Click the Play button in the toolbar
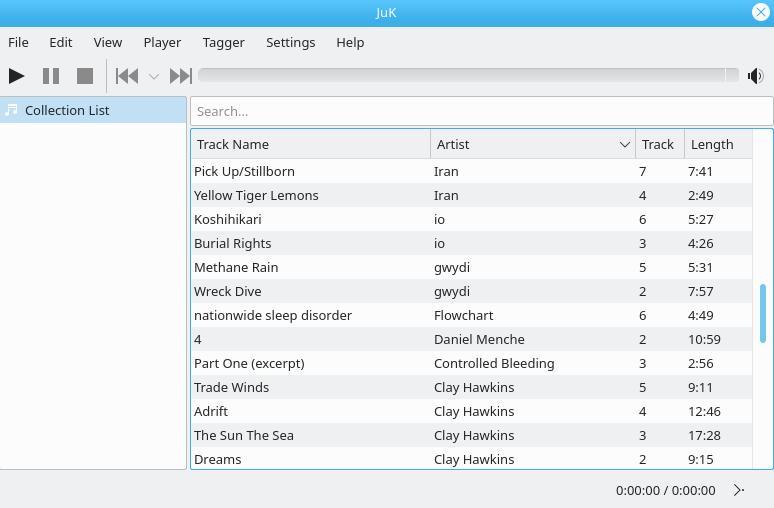The width and height of the screenshot is (774, 508). [16, 76]
